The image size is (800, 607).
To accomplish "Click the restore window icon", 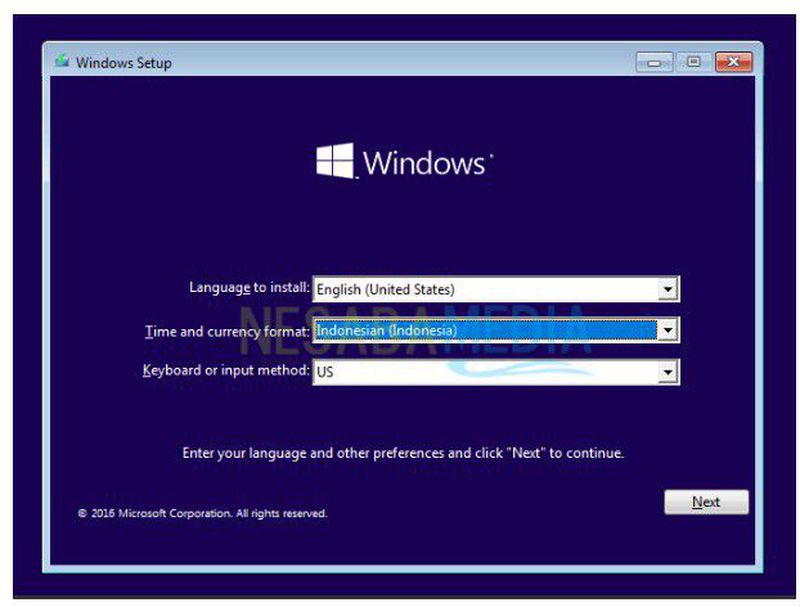I will (x=695, y=61).
